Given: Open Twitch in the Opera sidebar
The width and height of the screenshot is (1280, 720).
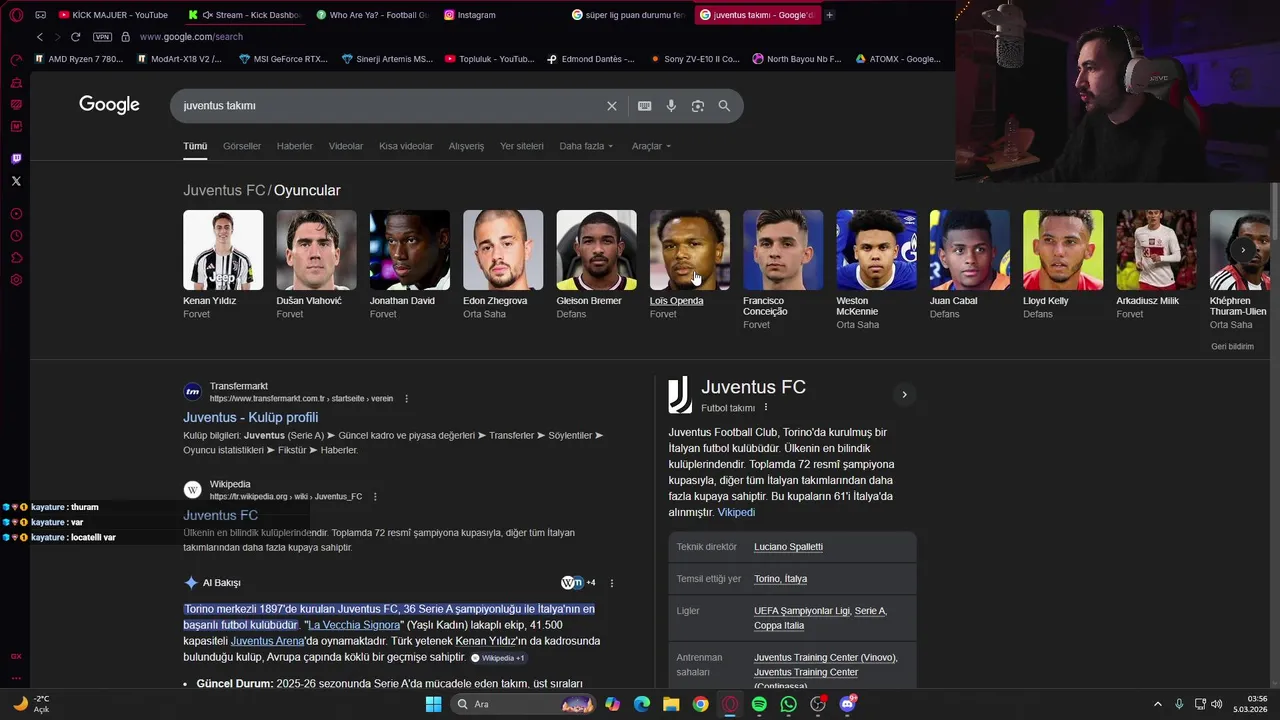Looking at the screenshot, I should (x=16, y=159).
